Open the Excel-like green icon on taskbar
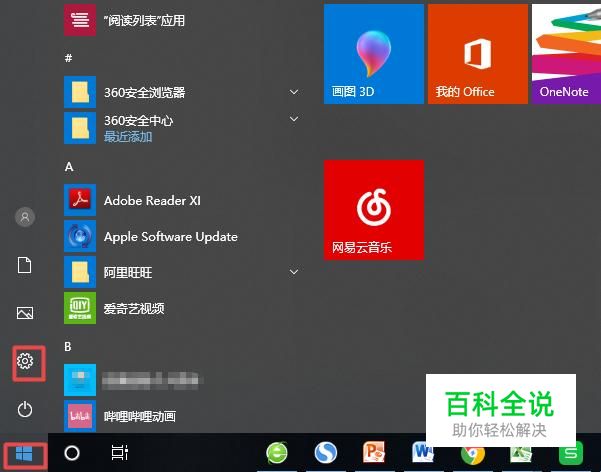Screen dimensions: 601x472 pos(521,456)
